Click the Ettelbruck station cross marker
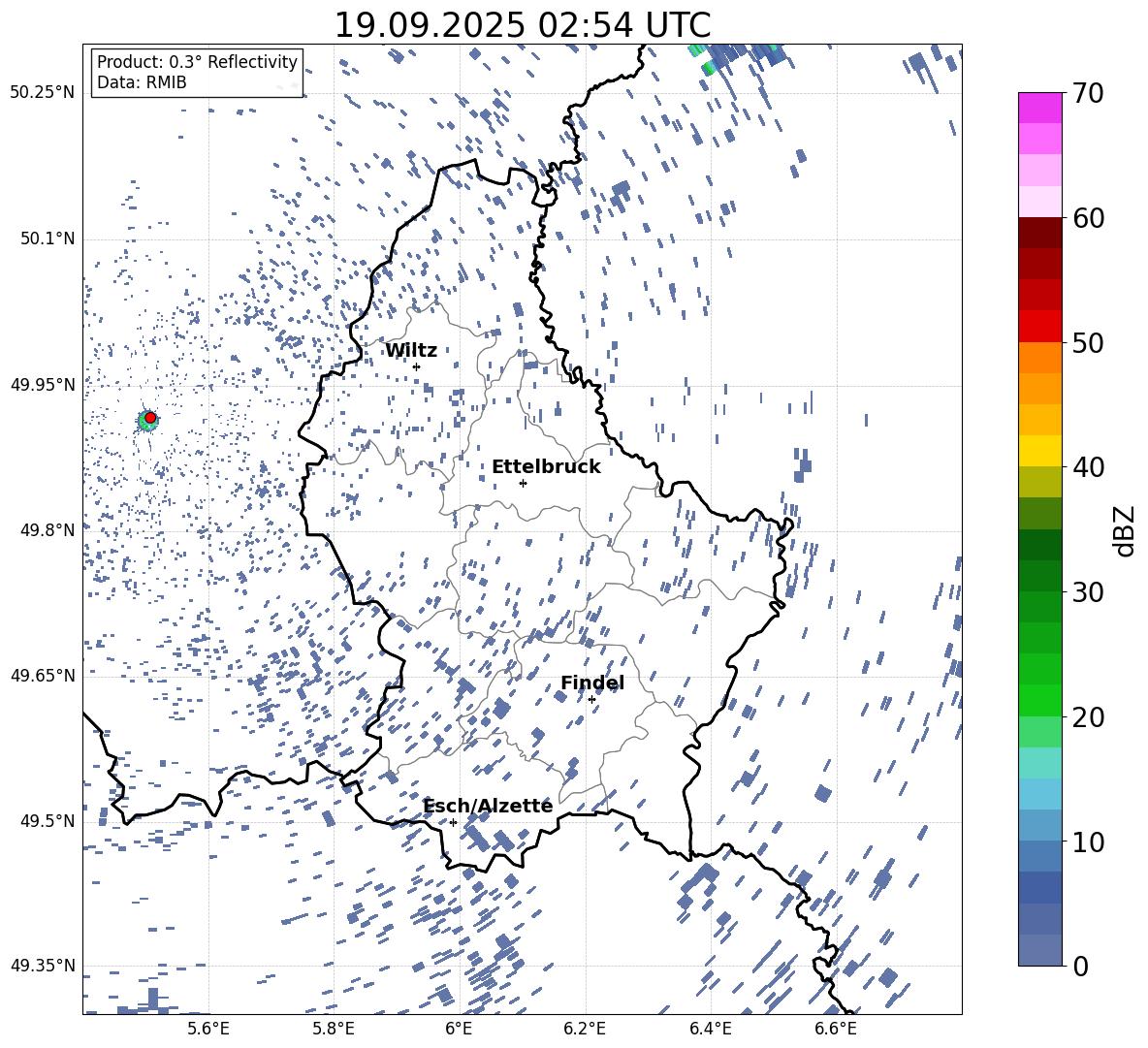1148x1048 pixels. (x=523, y=483)
